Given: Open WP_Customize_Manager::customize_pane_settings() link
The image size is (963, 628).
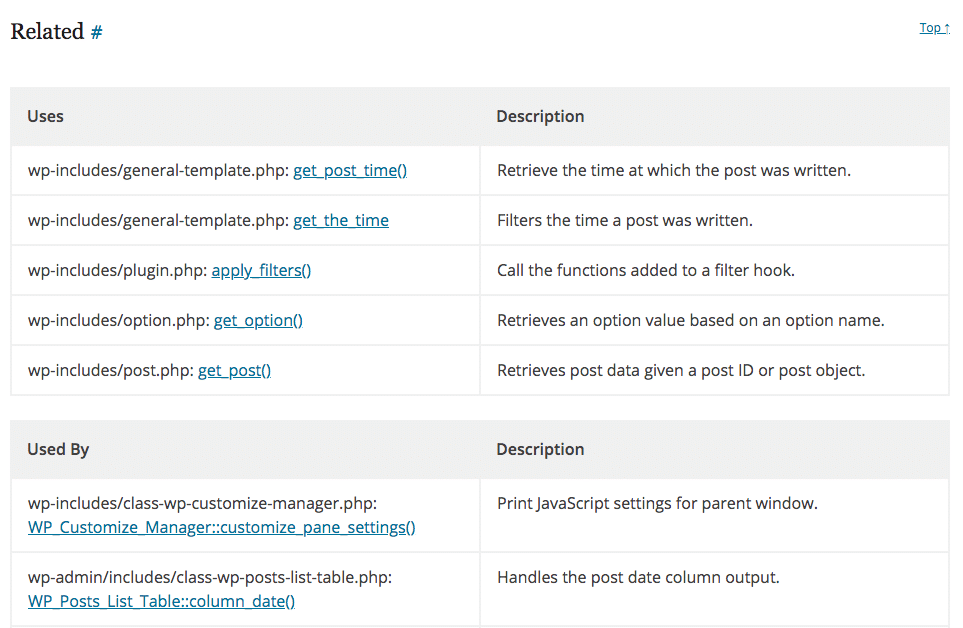Looking at the screenshot, I should click(222, 527).
